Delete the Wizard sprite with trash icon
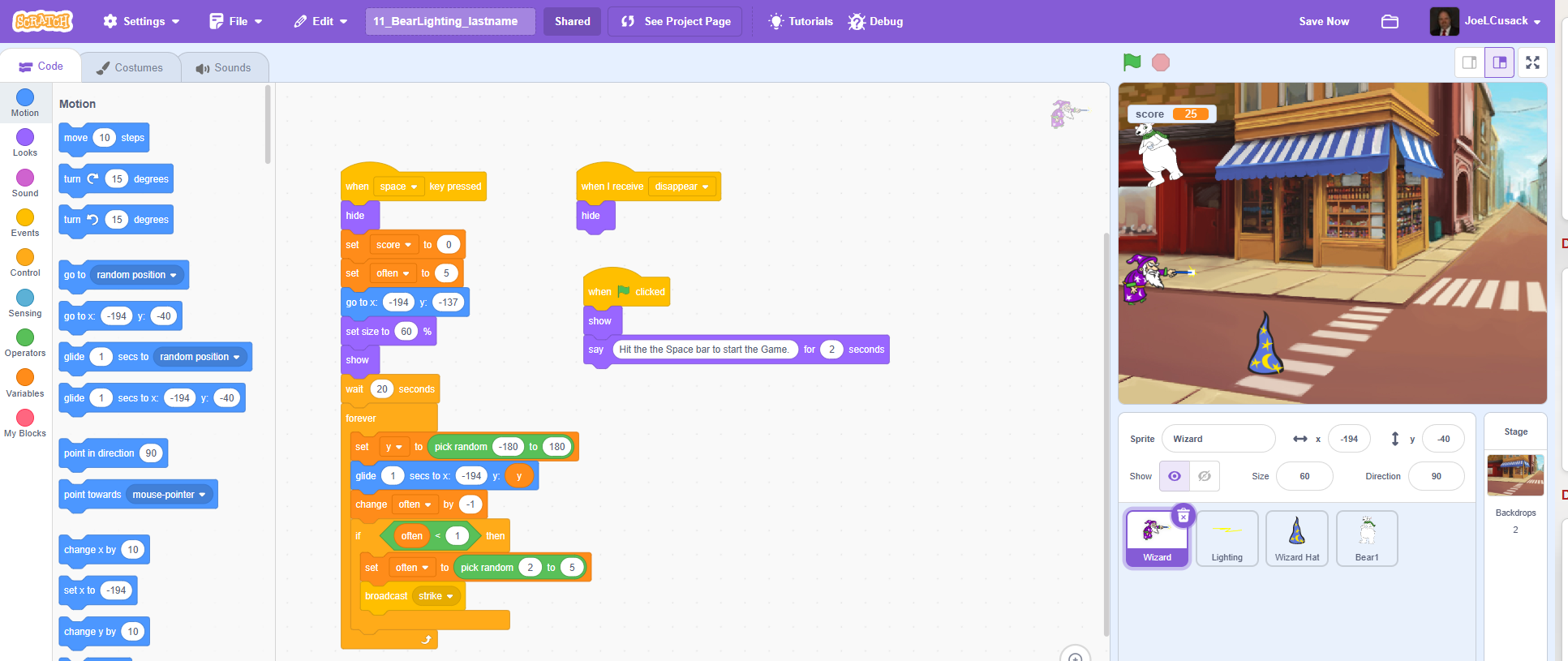The height and width of the screenshot is (661, 1568). click(1184, 516)
